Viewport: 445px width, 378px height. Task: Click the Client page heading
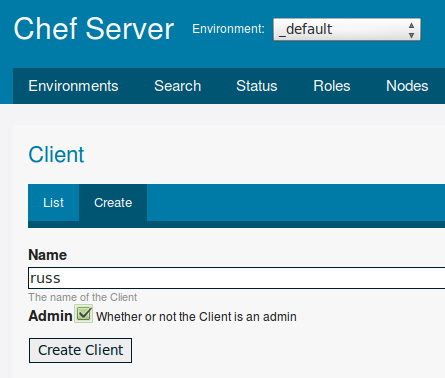[56, 155]
